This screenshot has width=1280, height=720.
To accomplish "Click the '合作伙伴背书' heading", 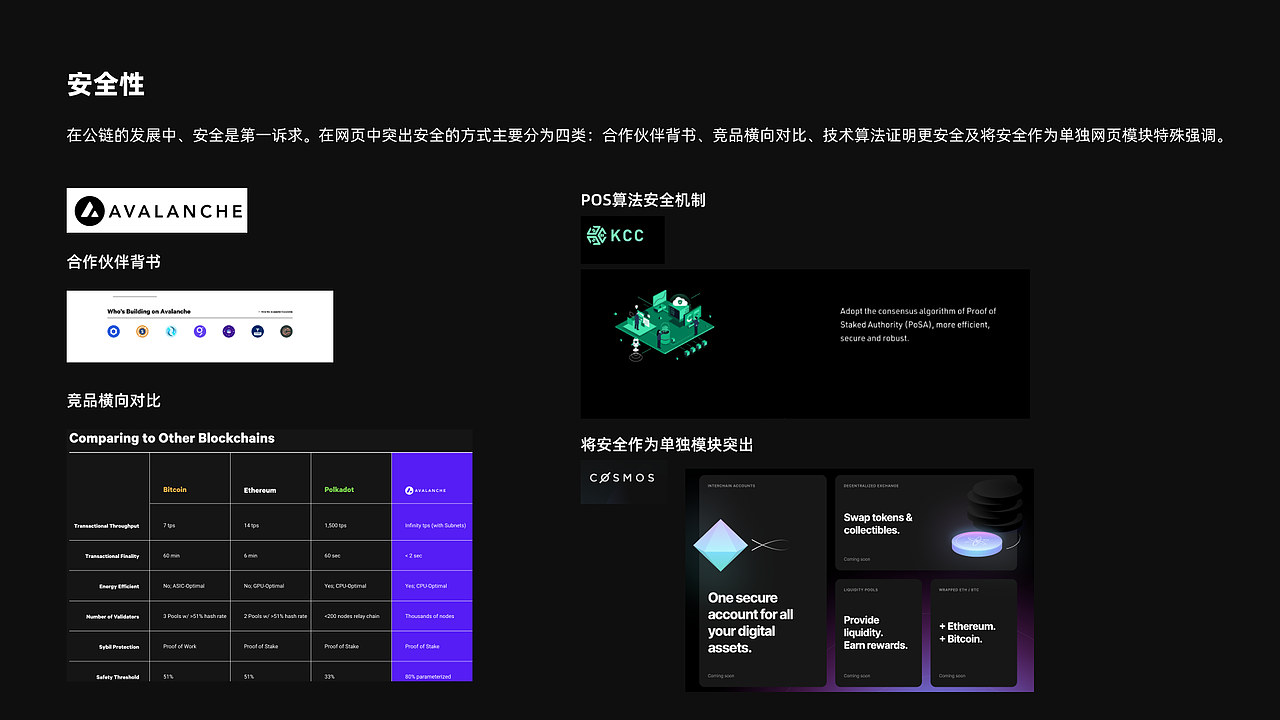I will (114, 262).
